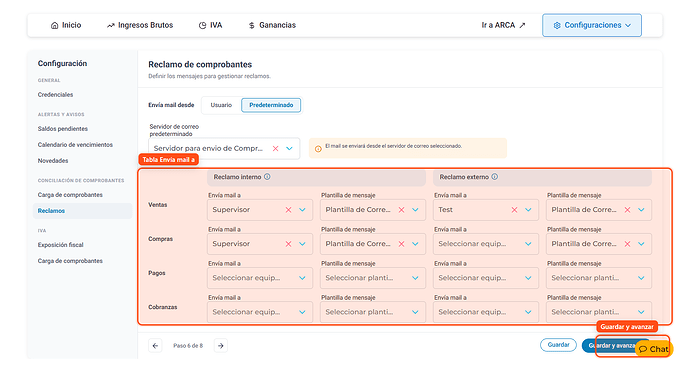The height and width of the screenshot is (366, 690).
Task: Clear Compras Reclamo interno message template
Action: tap(401, 244)
